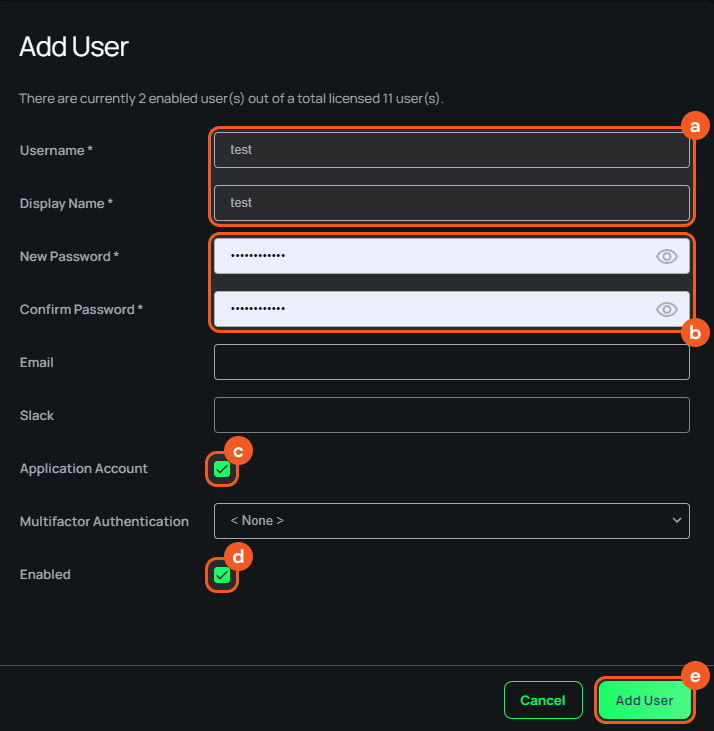Open the Multifactor Authentication dropdown

click(x=451, y=521)
